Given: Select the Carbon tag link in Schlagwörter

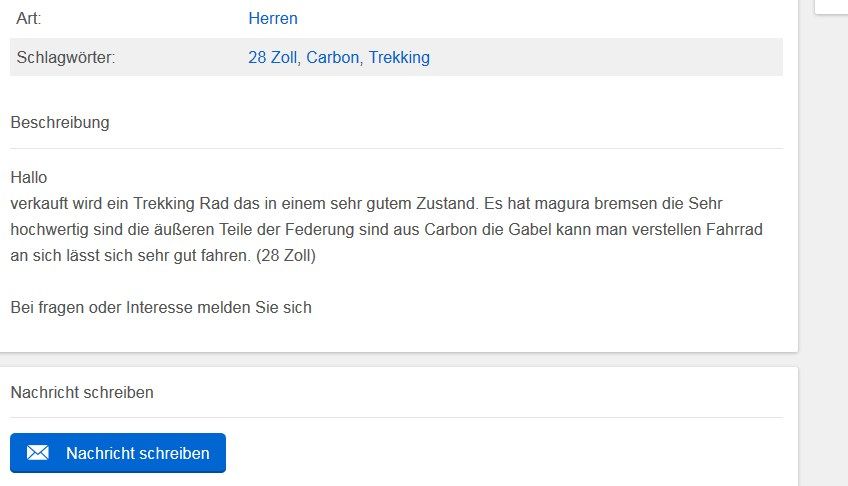Looking at the screenshot, I should point(332,58).
